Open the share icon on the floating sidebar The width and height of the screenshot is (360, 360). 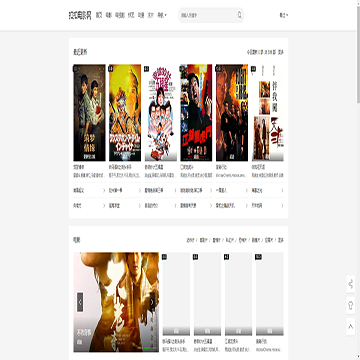click(x=351, y=284)
